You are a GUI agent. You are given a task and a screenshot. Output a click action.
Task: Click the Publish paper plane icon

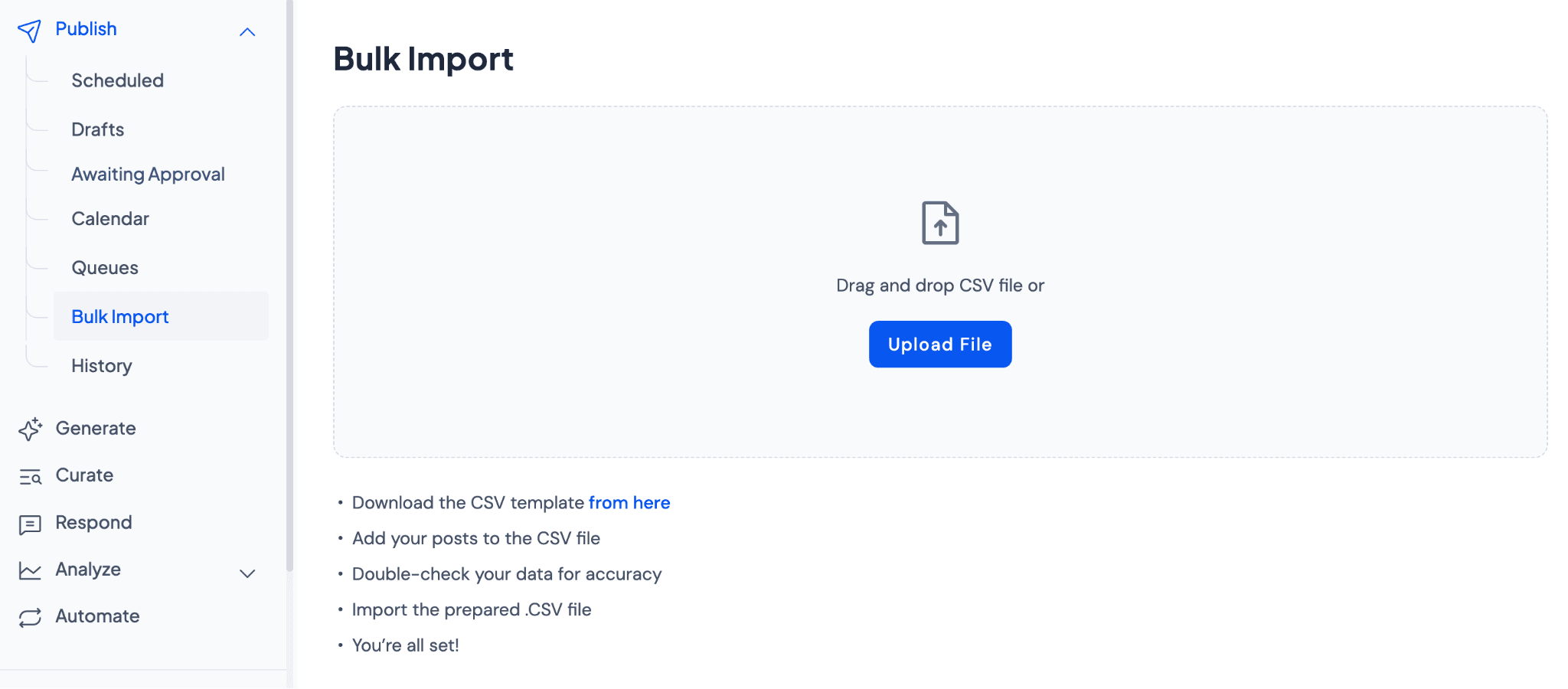(29, 31)
